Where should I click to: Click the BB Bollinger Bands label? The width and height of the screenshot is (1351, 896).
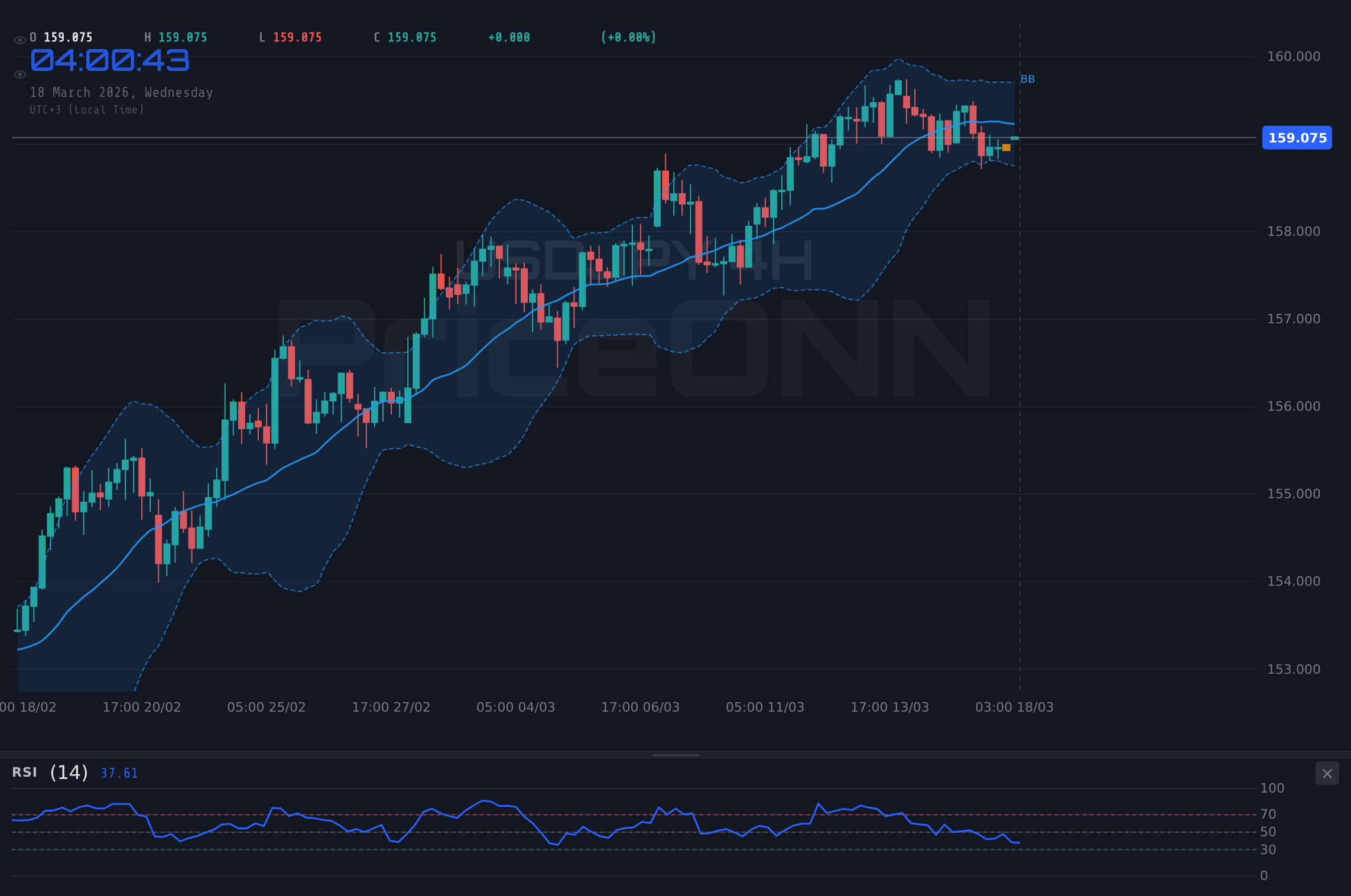tap(1028, 79)
